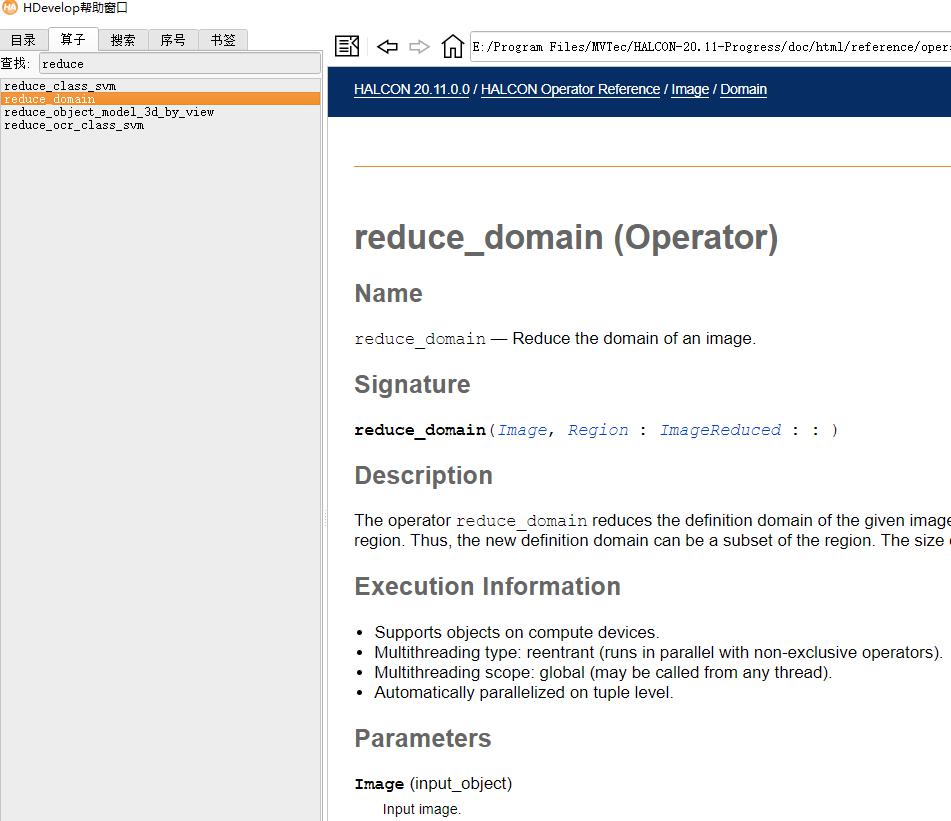This screenshot has height=821, width=951.
Task: Go back to previous help page
Action: tap(387, 46)
